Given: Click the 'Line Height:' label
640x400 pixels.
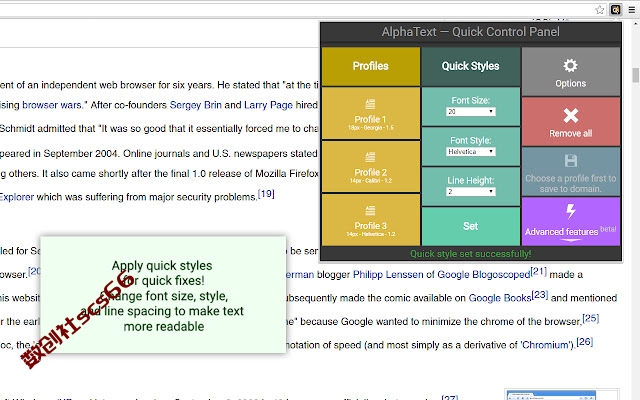Looking at the screenshot, I should (471, 180).
